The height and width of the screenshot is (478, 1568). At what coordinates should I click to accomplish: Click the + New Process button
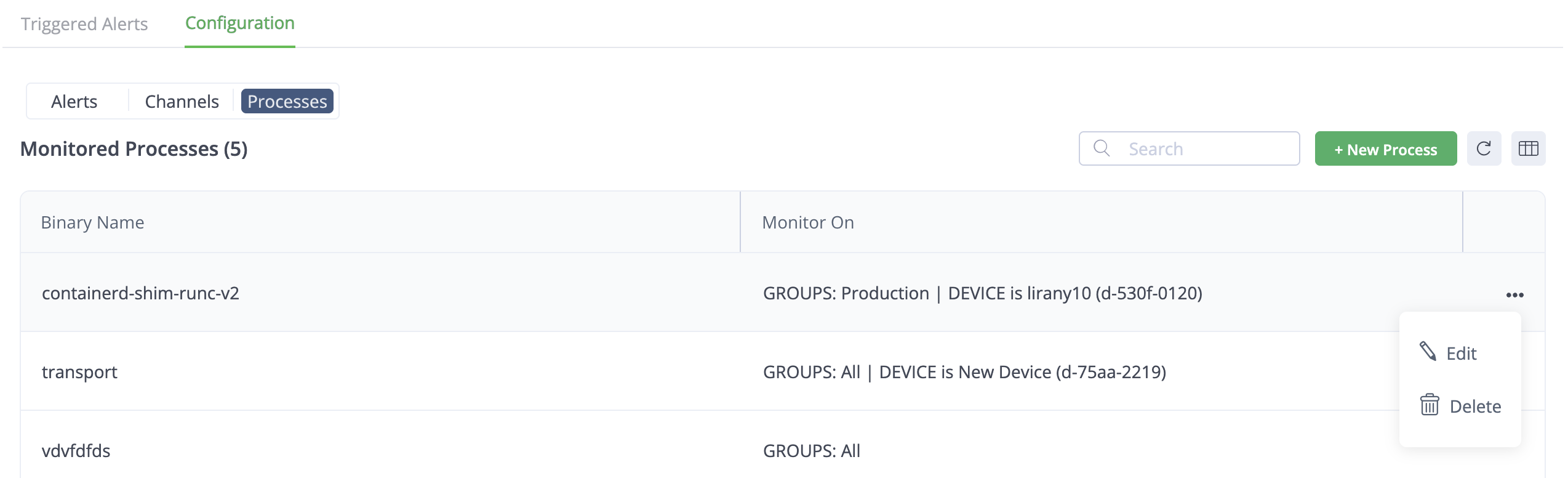(1385, 149)
